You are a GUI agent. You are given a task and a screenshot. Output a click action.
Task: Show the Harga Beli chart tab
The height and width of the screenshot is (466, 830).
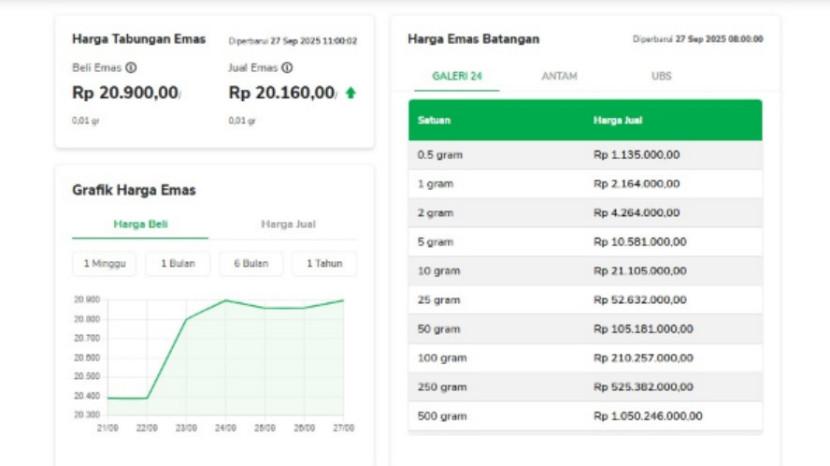click(x=140, y=224)
